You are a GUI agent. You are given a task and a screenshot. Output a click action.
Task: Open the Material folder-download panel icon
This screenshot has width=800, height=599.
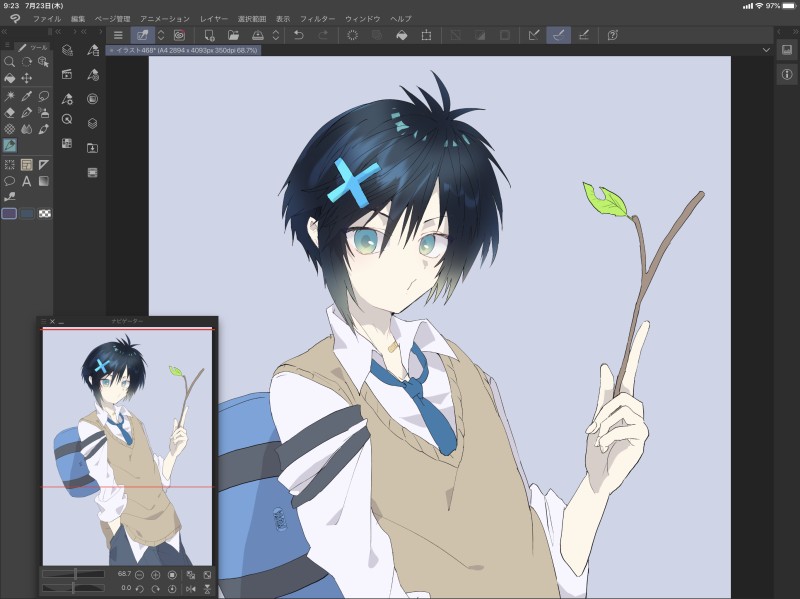[92, 148]
